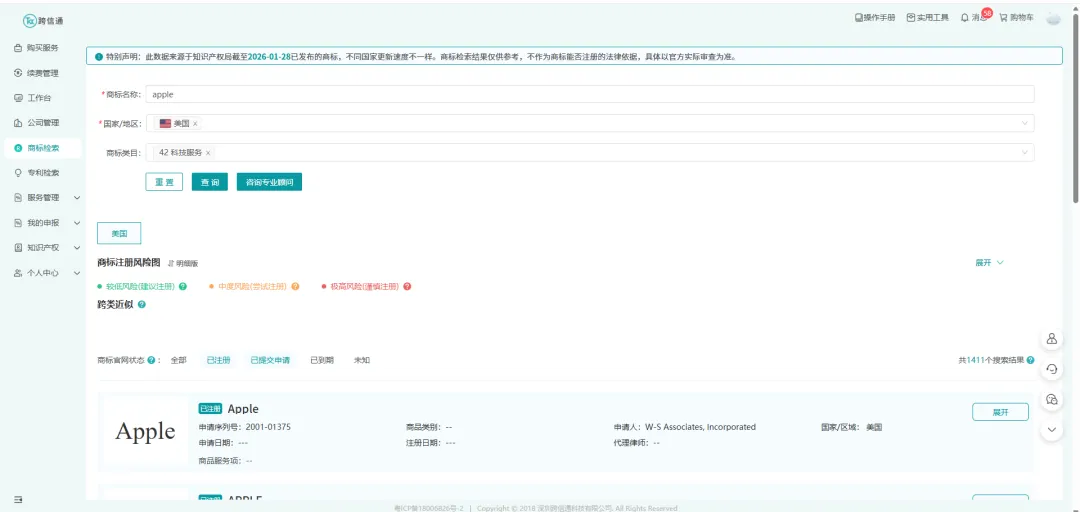Click the user avatar in the header
1080x512 pixels.
[x=1053, y=19]
